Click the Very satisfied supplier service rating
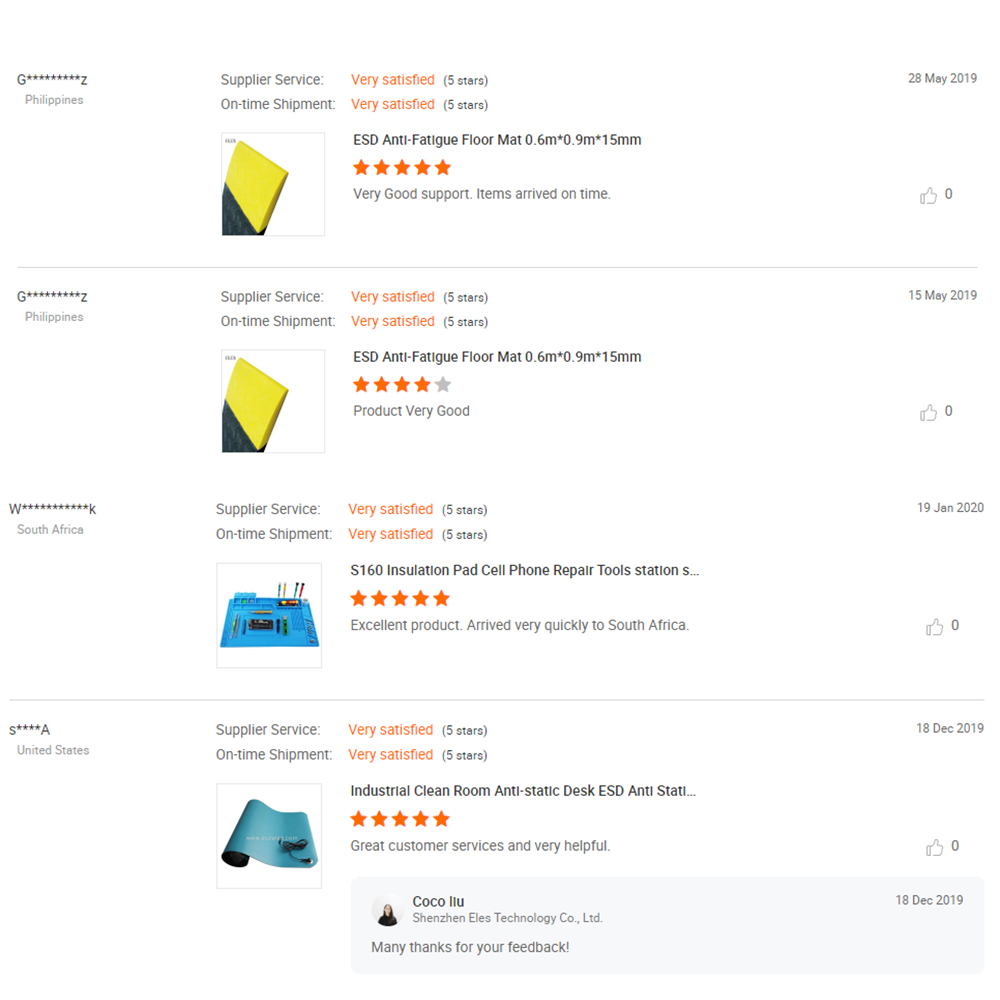This screenshot has height=1000, width=1000. [392, 79]
